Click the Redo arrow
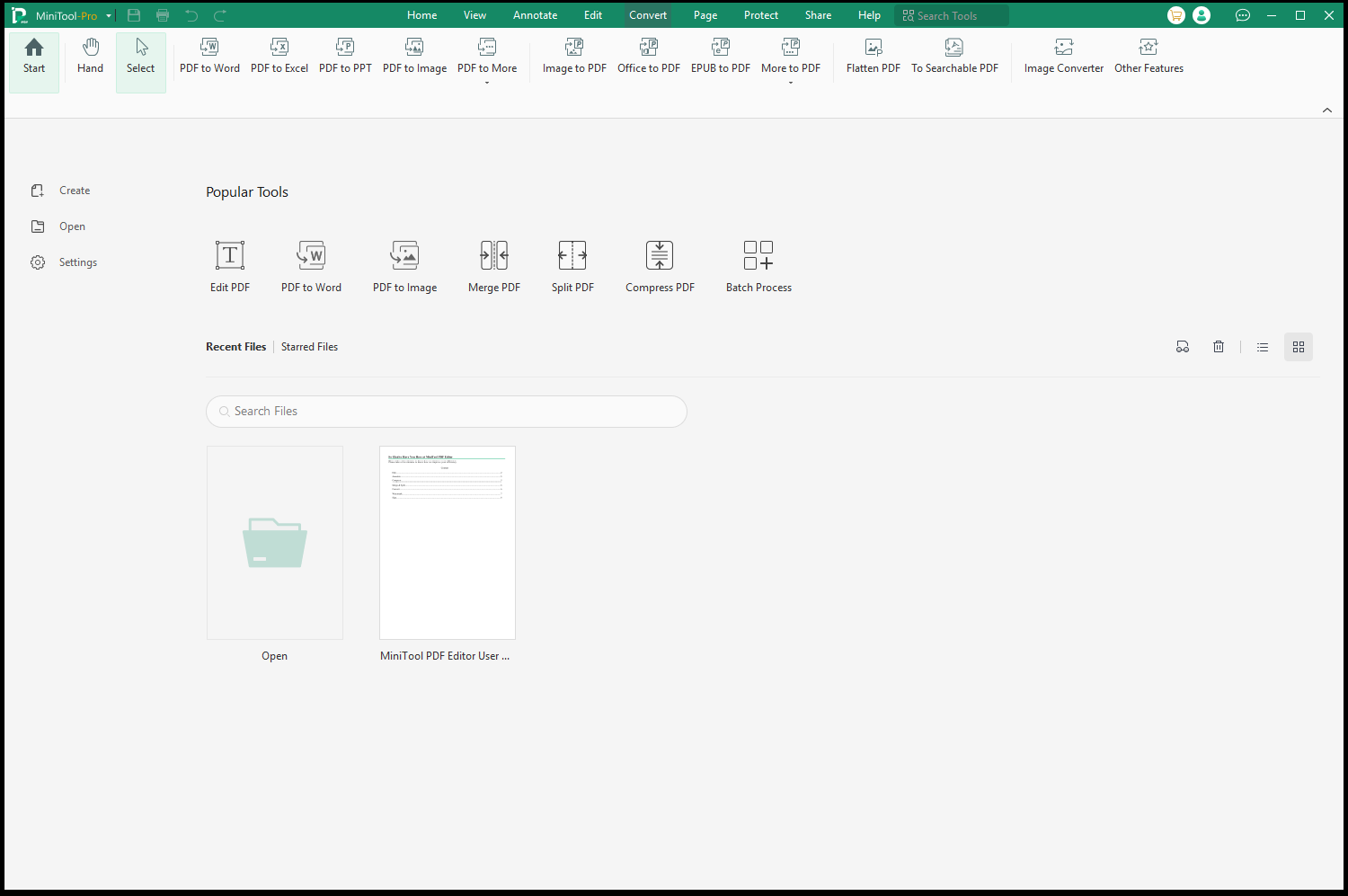Viewport: 1348px width, 896px height. [220, 15]
